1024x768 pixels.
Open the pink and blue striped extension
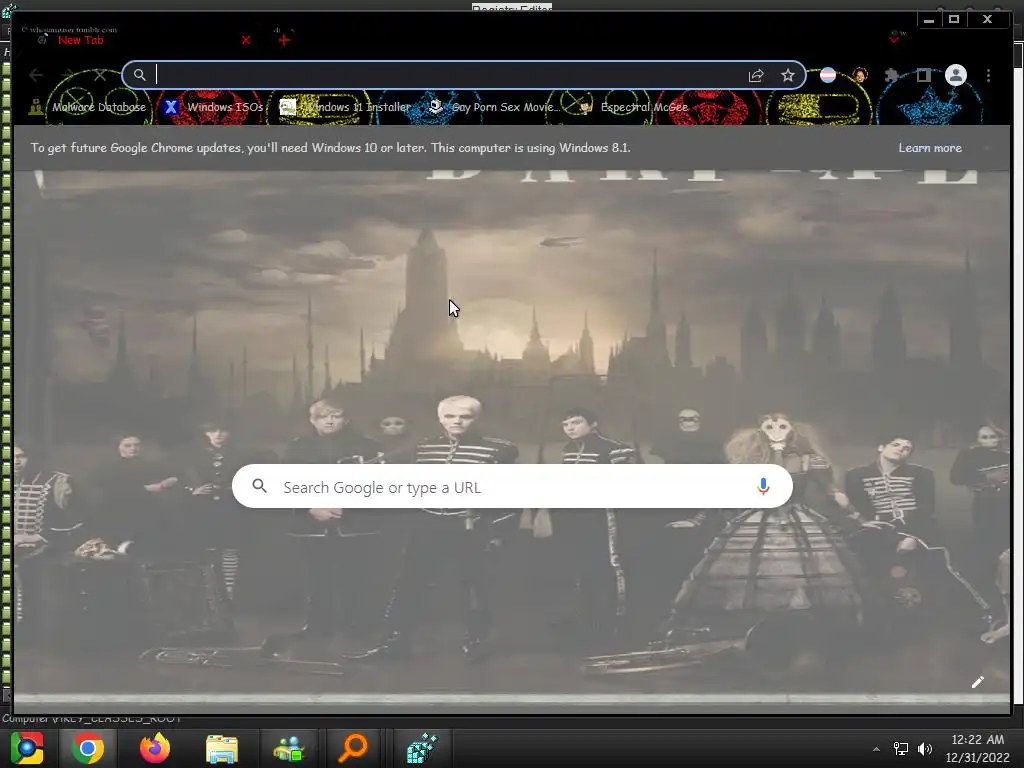[827, 76]
